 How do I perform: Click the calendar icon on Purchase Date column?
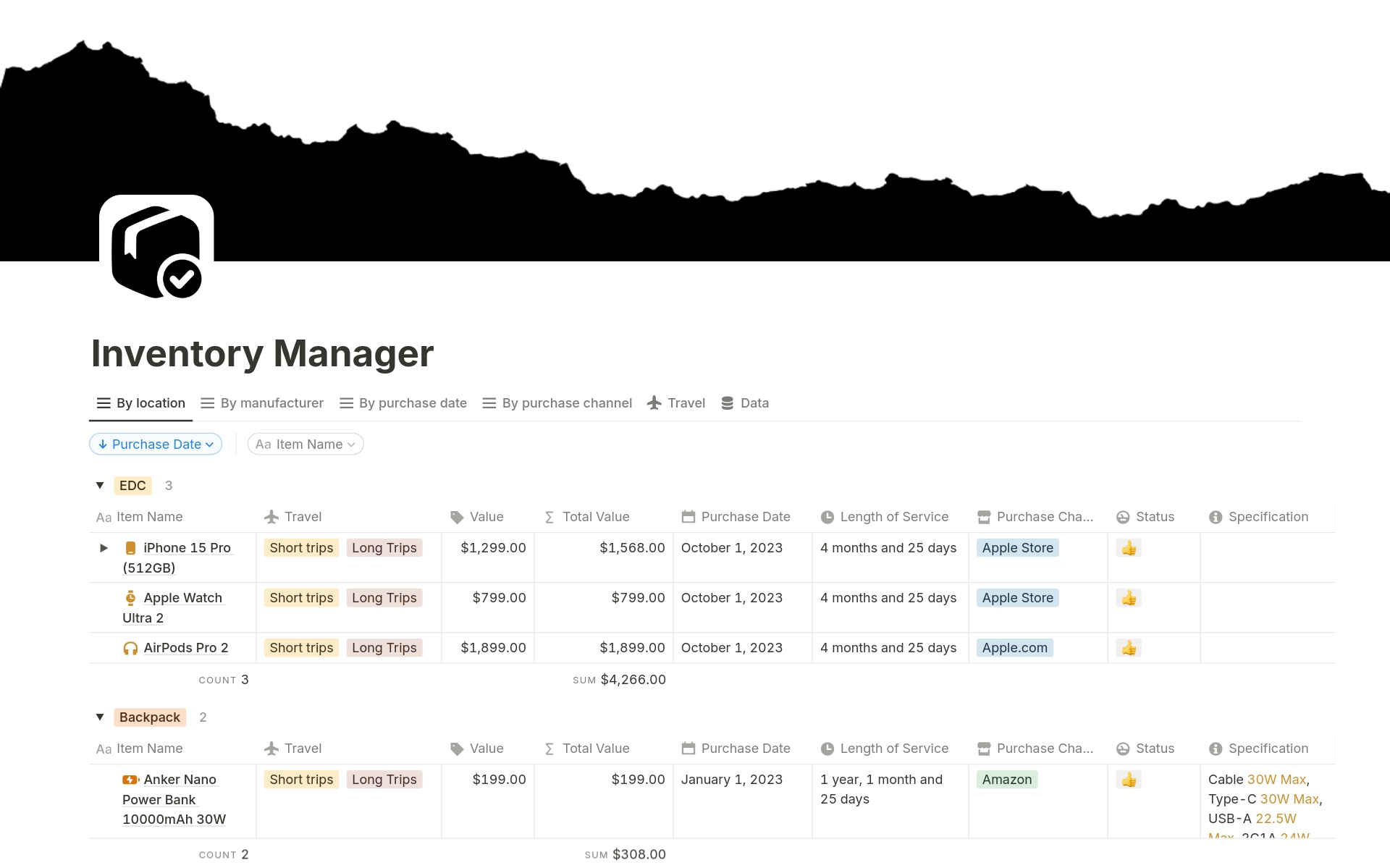pyautogui.click(x=688, y=517)
